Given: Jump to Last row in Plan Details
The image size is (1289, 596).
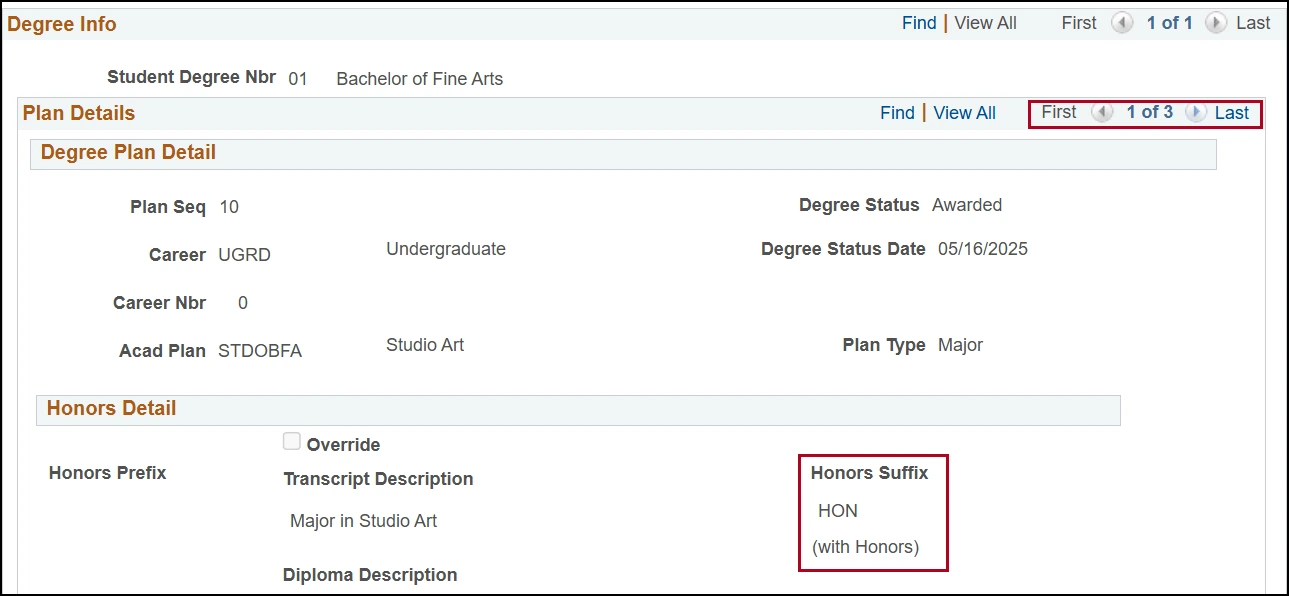Looking at the screenshot, I should click(x=1232, y=113).
